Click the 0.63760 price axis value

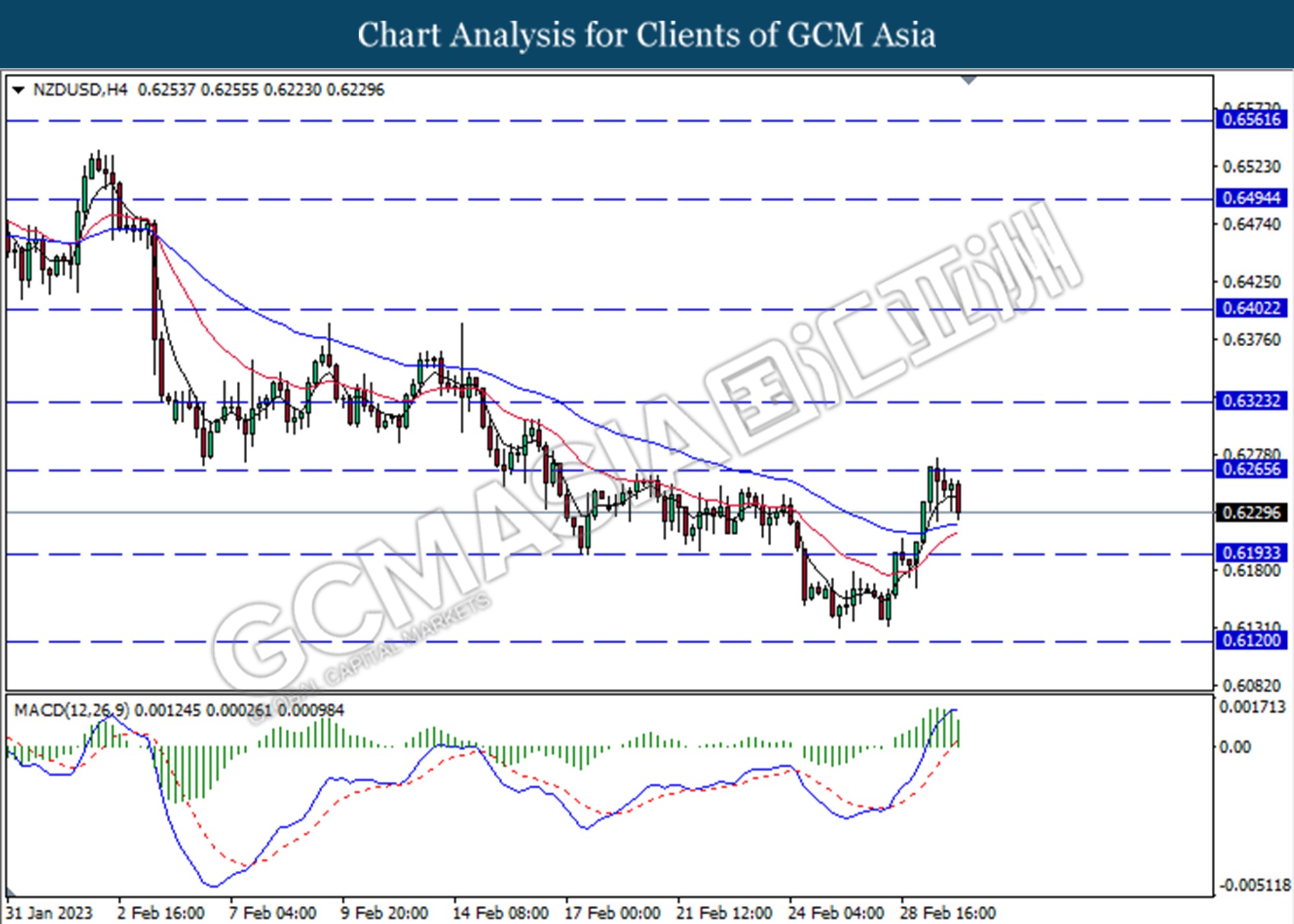[1251, 340]
